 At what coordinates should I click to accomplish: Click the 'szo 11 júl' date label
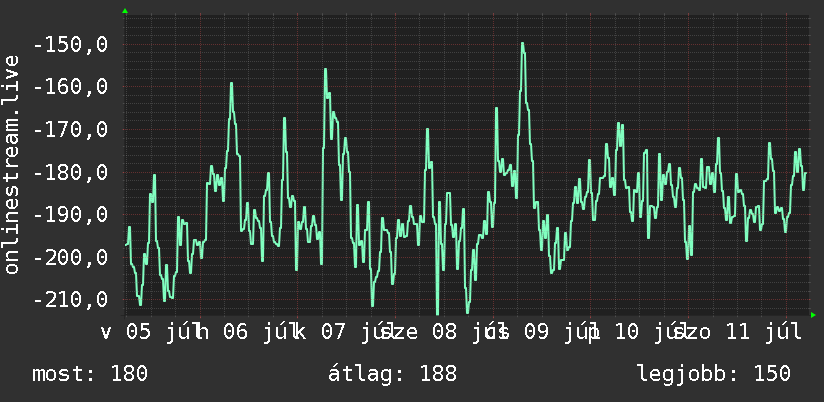[x=739, y=332]
